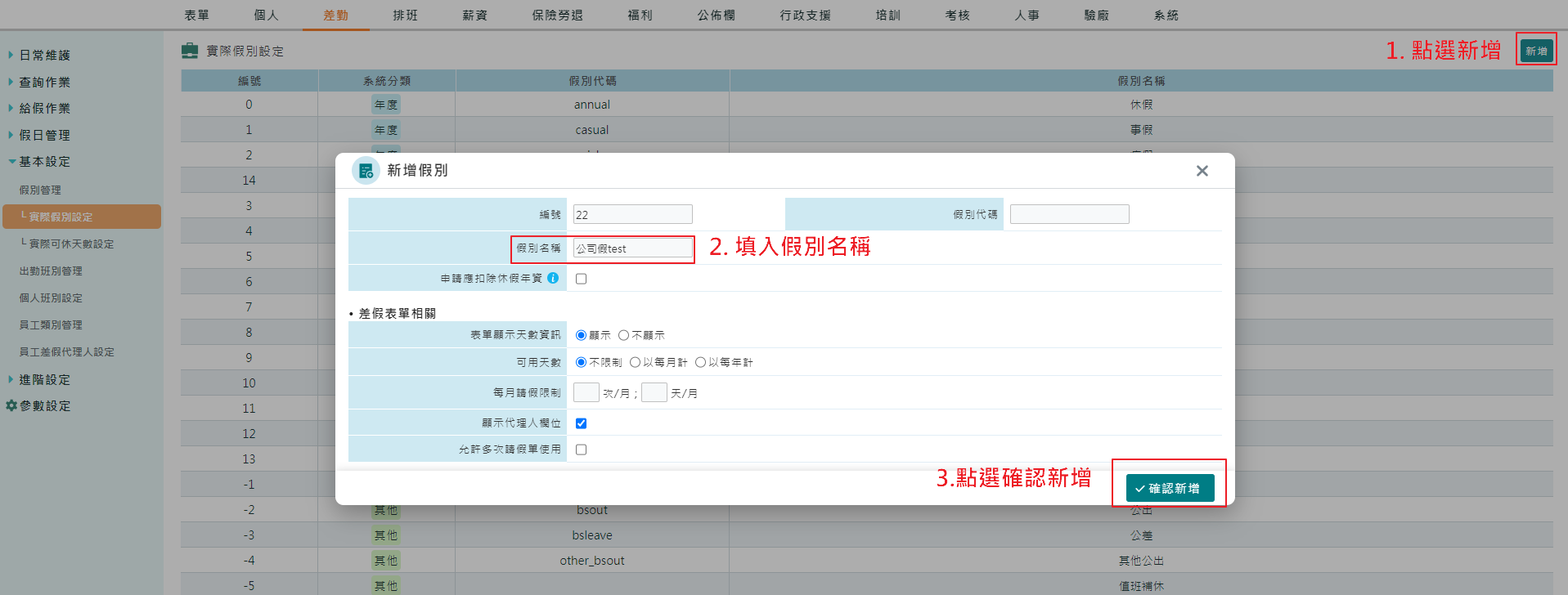Open the 排班 top menu

click(406, 15)
